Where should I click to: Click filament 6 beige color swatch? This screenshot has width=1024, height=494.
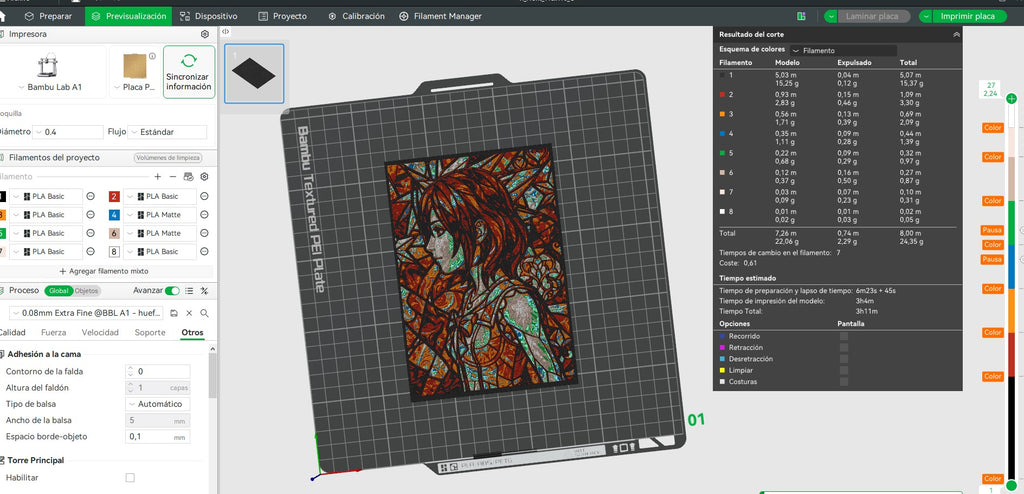click(114, 233)
